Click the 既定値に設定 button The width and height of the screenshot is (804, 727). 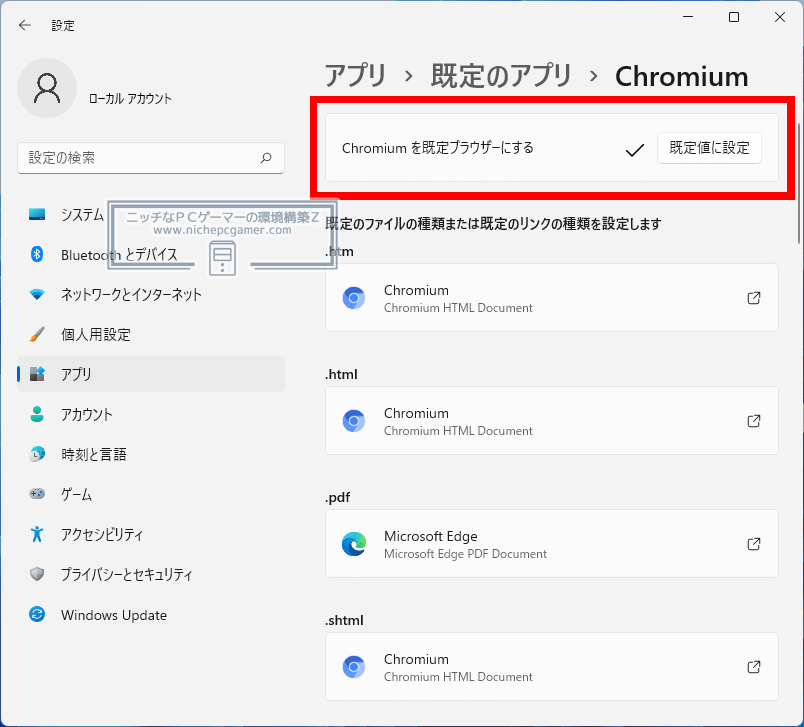click(709, 148)
